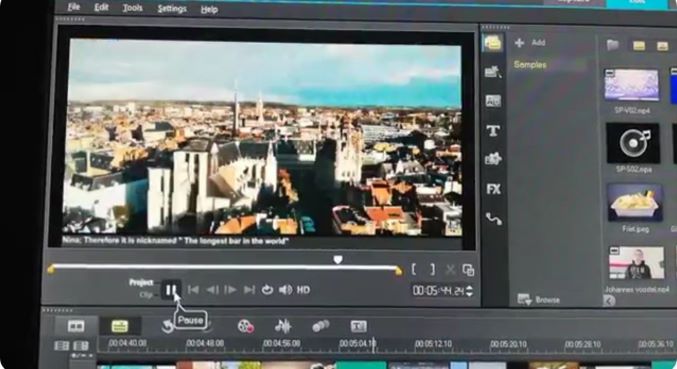
Task: Toggle the Repeat loop playback button
Action: click(267, 290)
